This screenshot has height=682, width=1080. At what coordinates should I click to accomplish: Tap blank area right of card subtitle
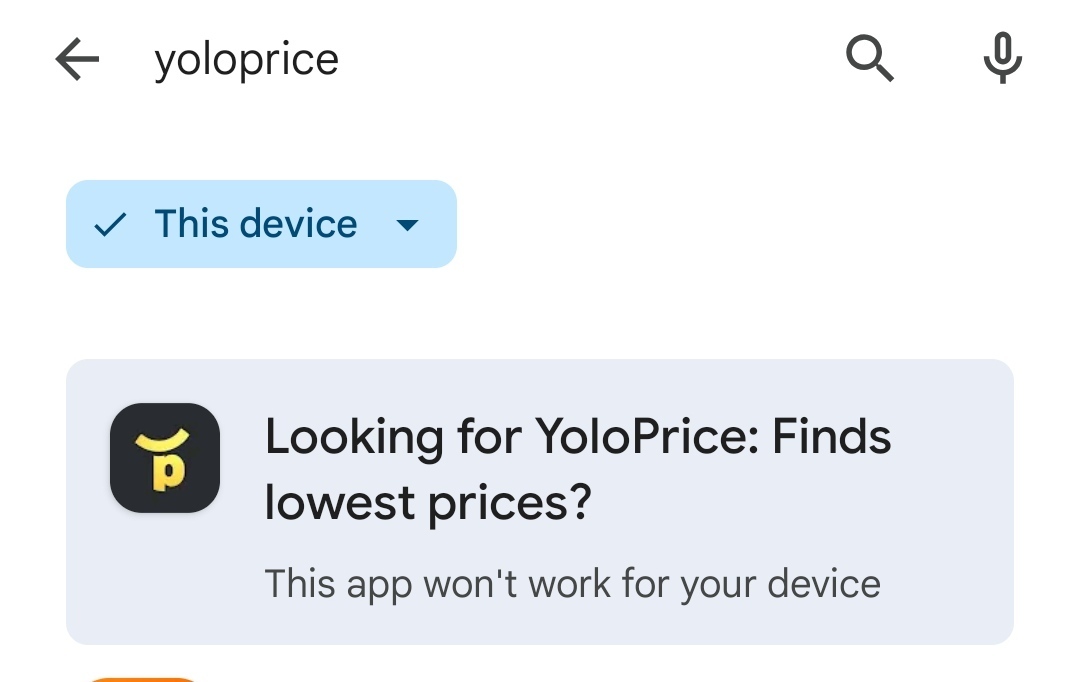945,584
